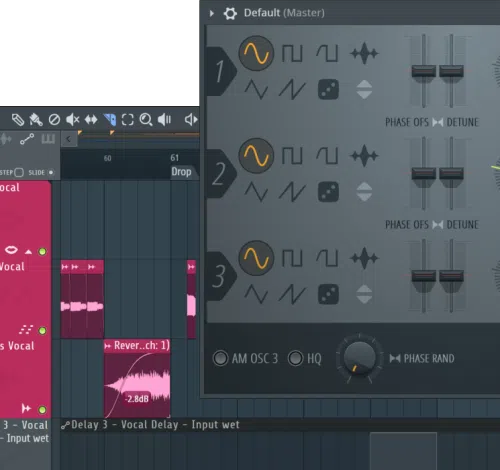The image size is (500, 470).
Task: Choose noise dice shape for oscillator 2
Action: tap(328, 192)
